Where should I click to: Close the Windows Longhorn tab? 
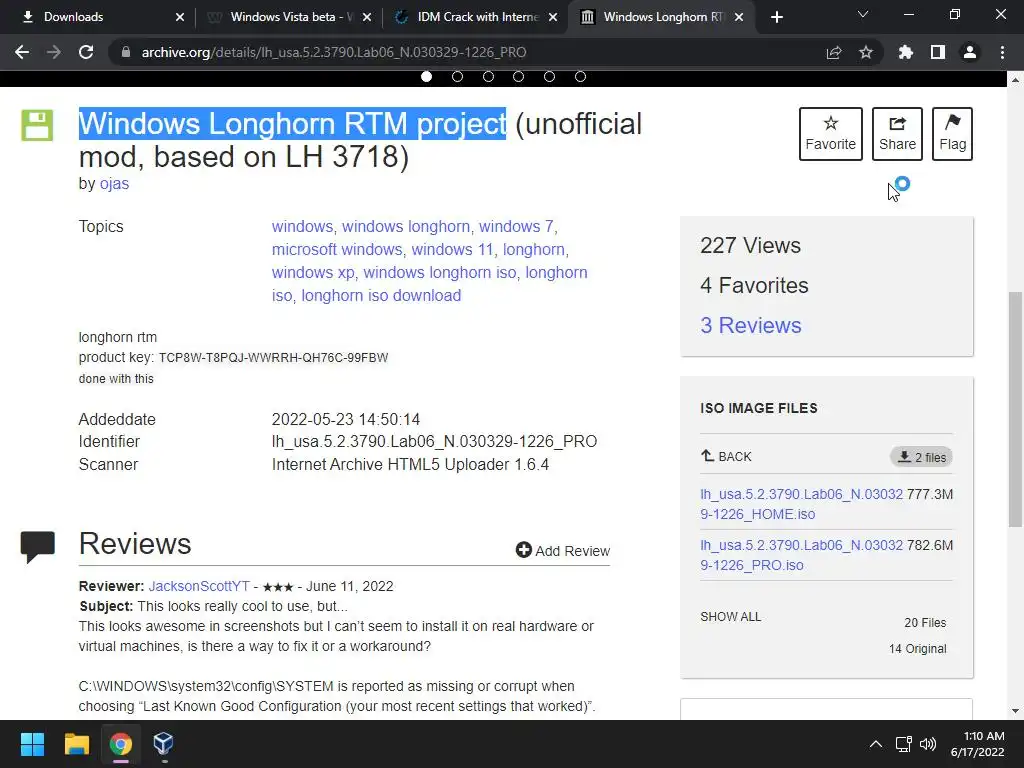(x=739, y=17)
